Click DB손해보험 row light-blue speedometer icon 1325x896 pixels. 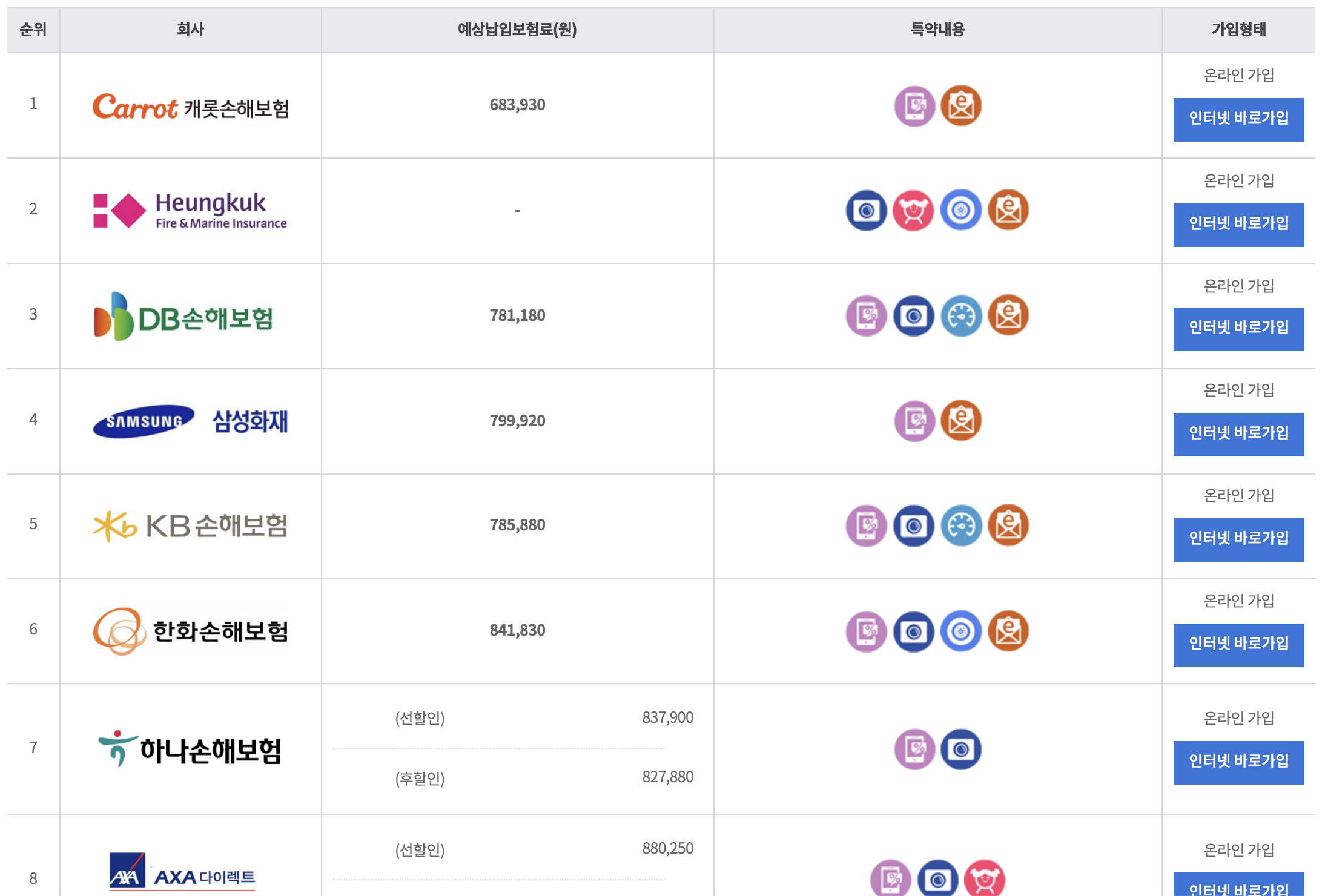(x=961, y=316)
